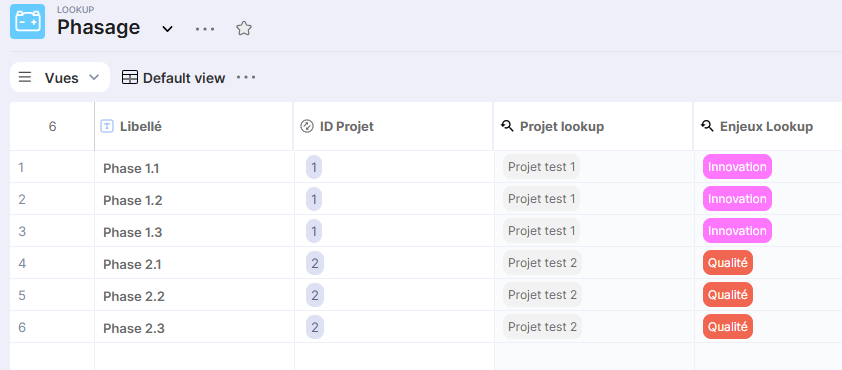Screen dimensions: 842x370
Task: Select the Phase 2.2 cell
Action: coord(194,296)
